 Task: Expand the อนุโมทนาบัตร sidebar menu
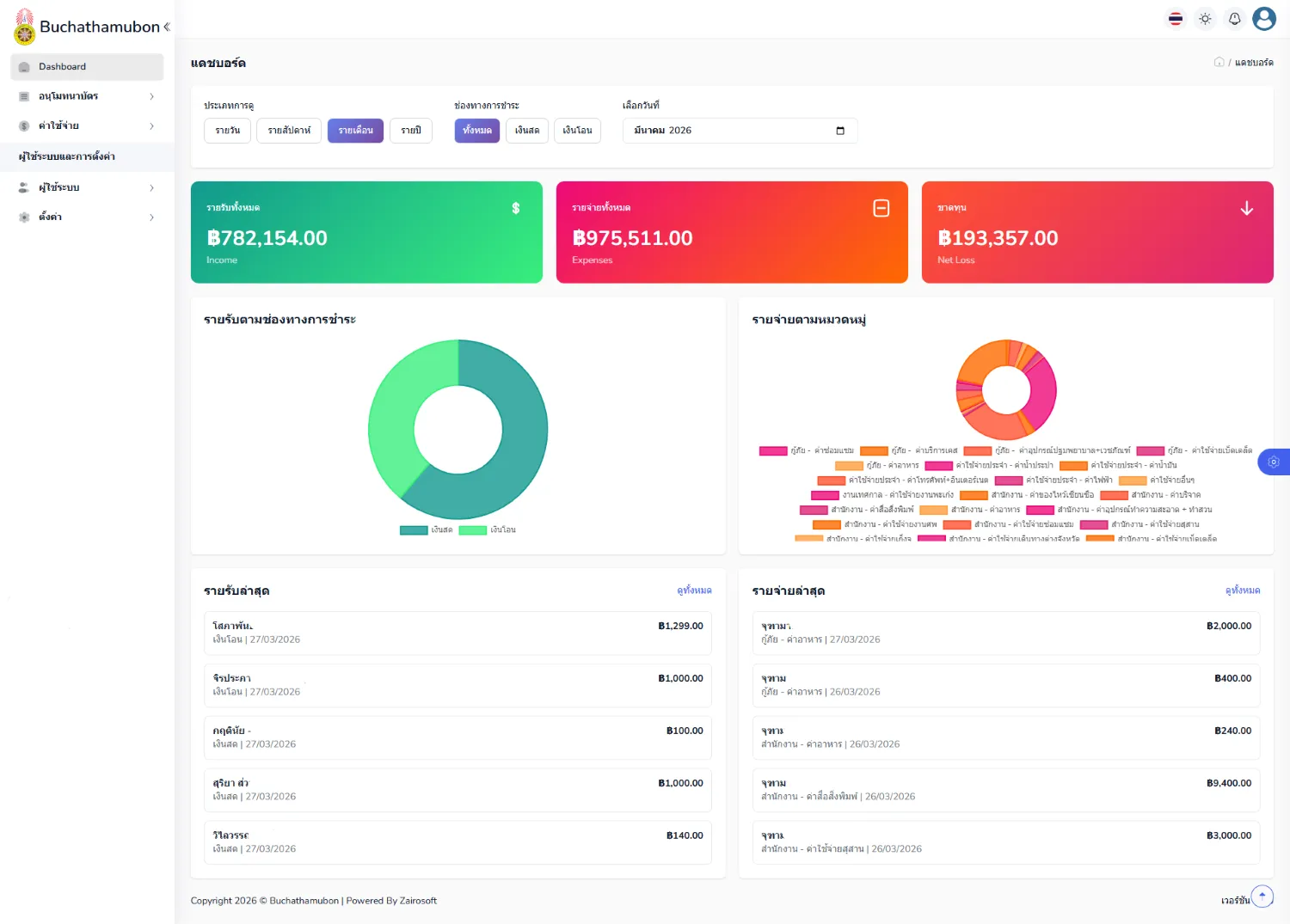tap(87, 96)
